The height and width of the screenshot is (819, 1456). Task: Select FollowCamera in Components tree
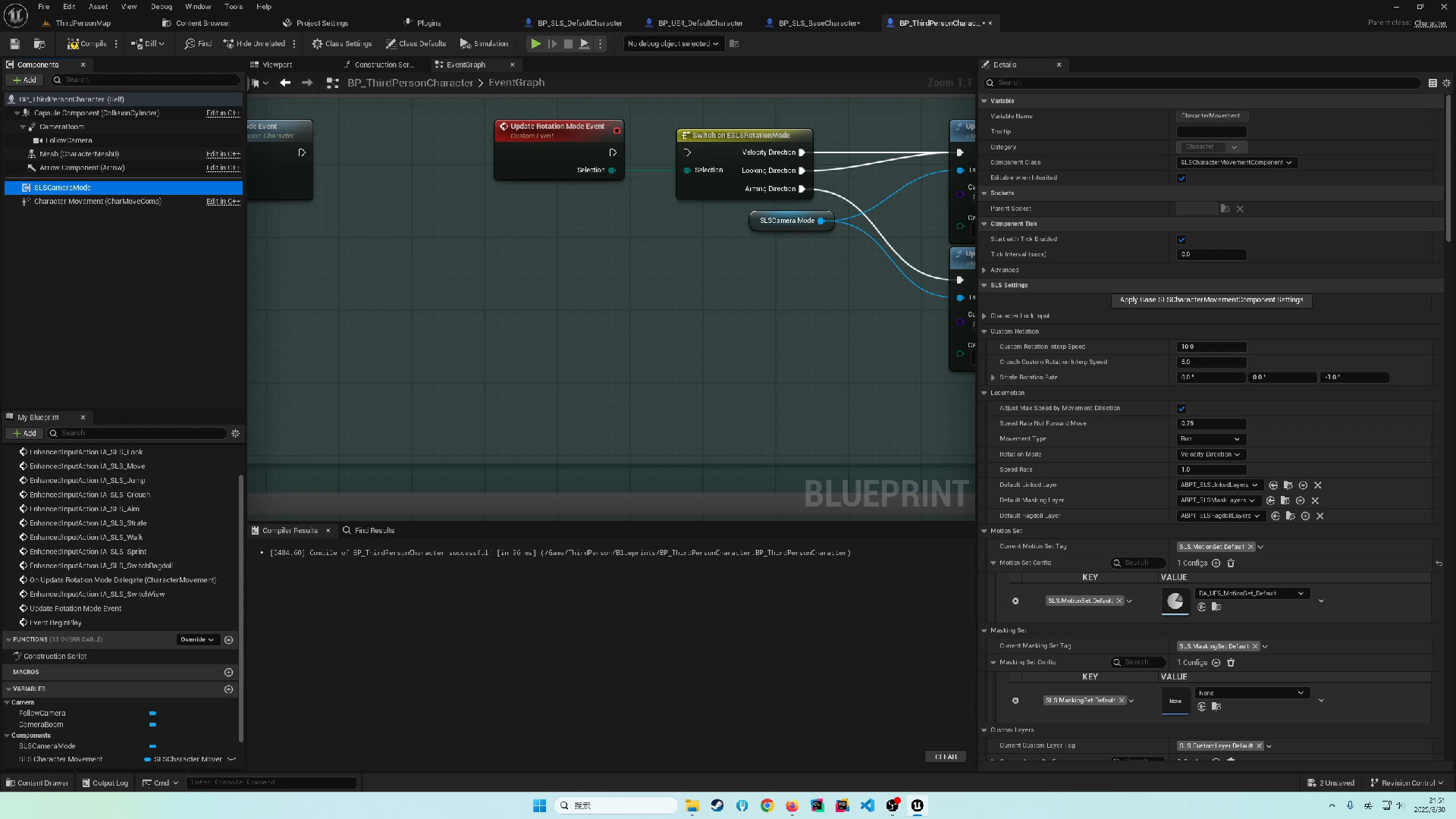coord(68,140)
